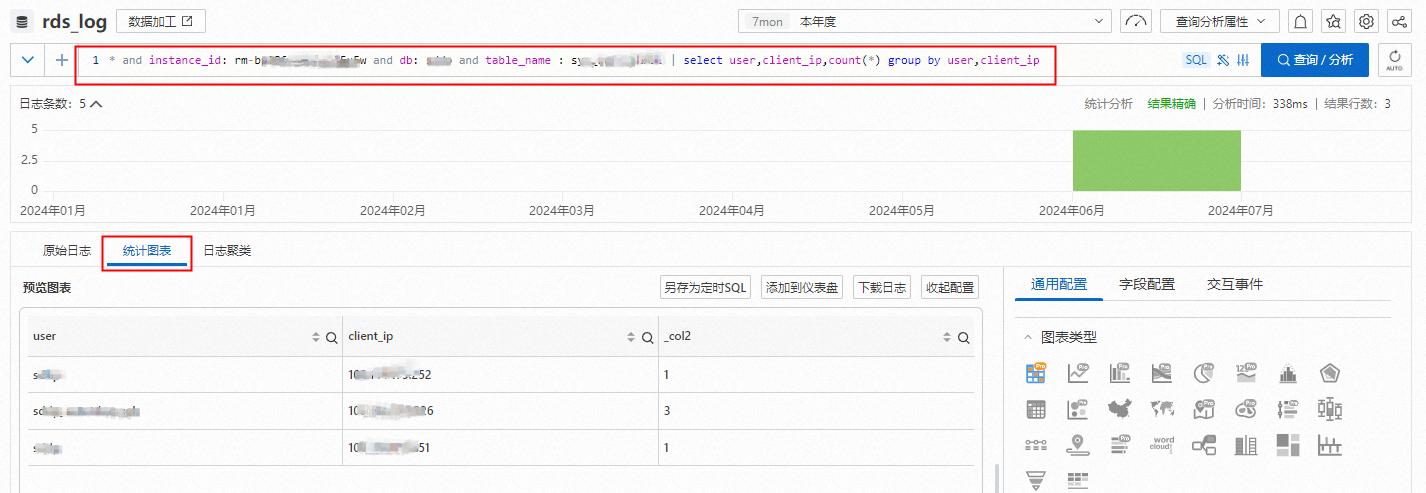Open the gauge dashboard icon in header
Image resolution: width=1426 pixels, height=493 pixels.
coord(1136,21)
